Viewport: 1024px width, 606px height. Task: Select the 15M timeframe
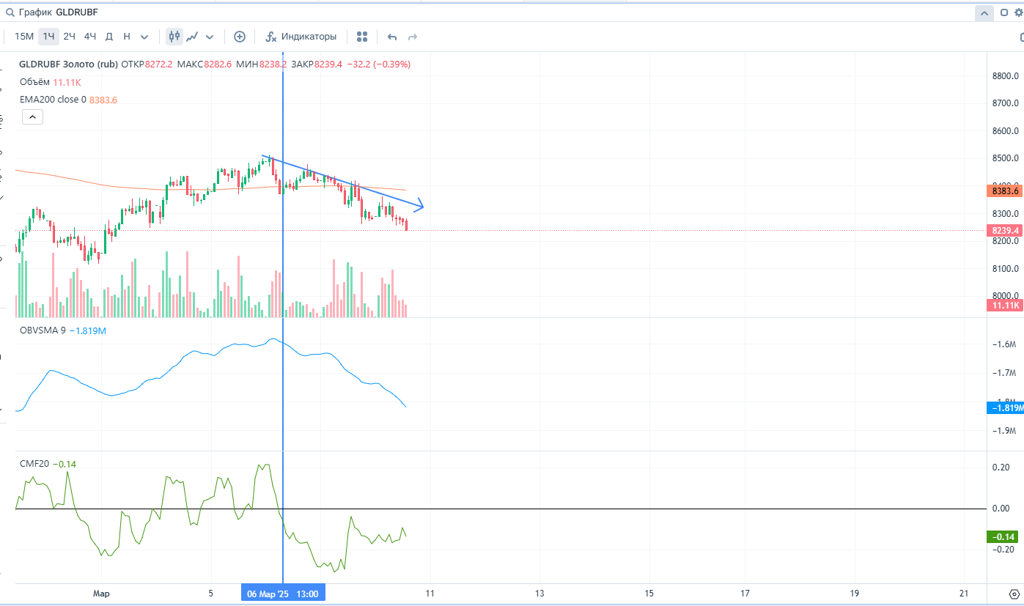click(x=24, y=37)
